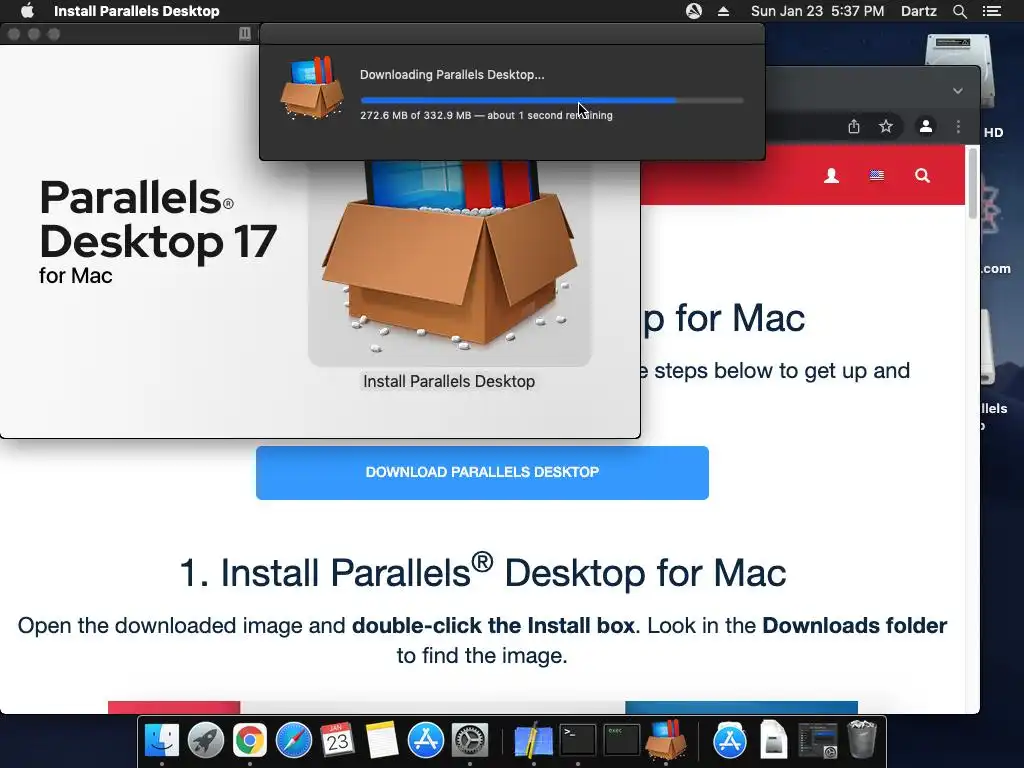Open the black exec icon in dock

click(621, 740)
